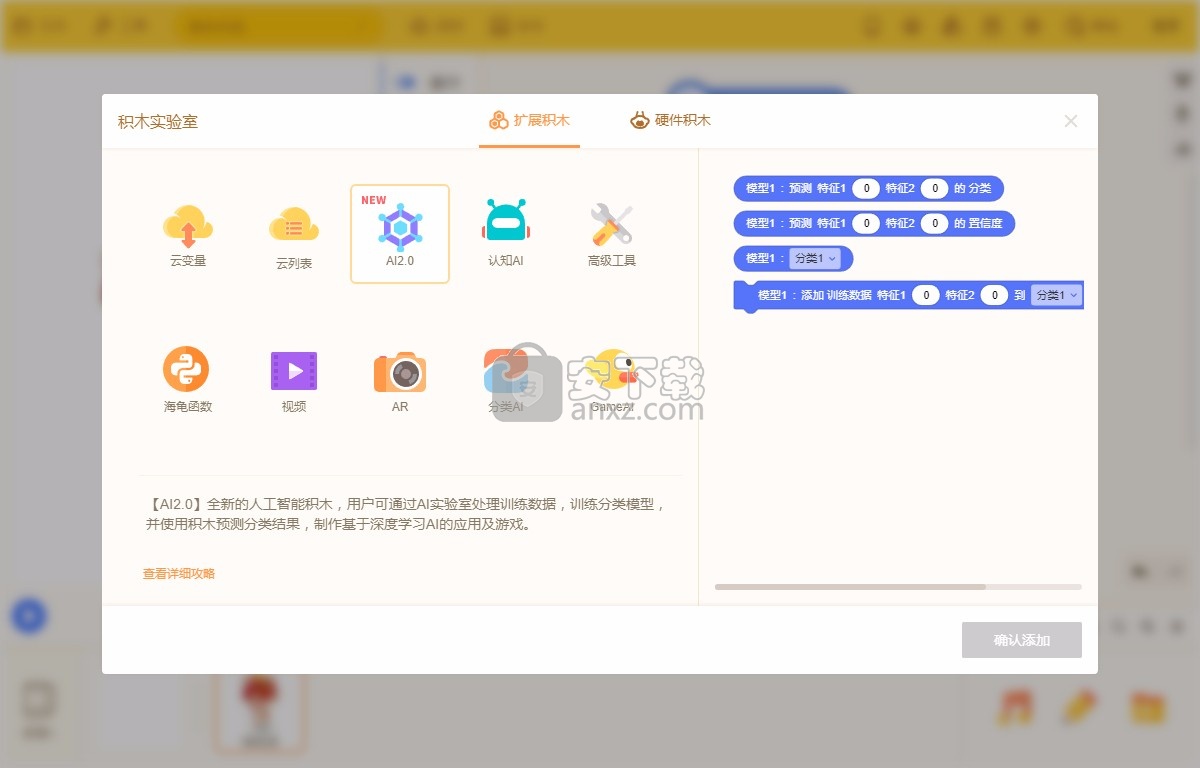Click the 确认添加 button

tap(1022, 640)
